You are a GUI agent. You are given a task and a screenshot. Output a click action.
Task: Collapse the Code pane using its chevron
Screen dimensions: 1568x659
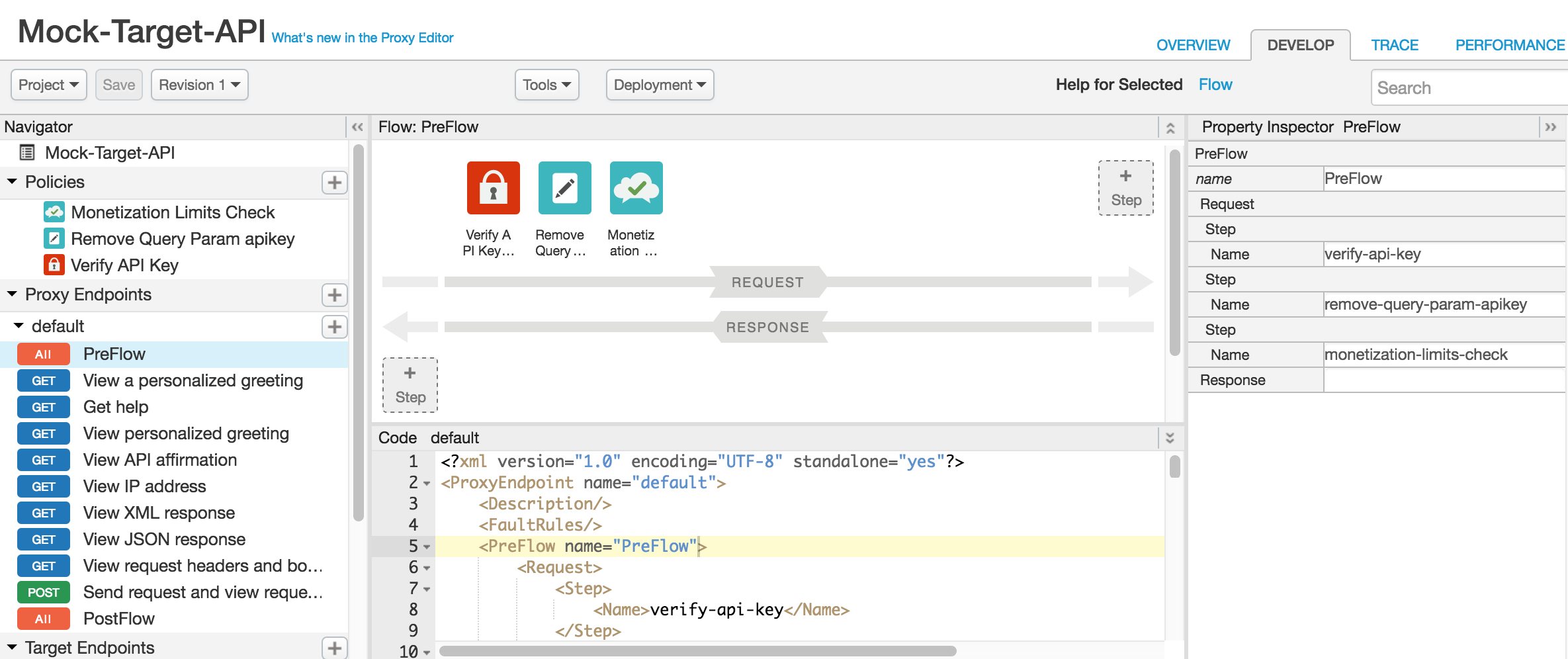[x=1170, y=438]
